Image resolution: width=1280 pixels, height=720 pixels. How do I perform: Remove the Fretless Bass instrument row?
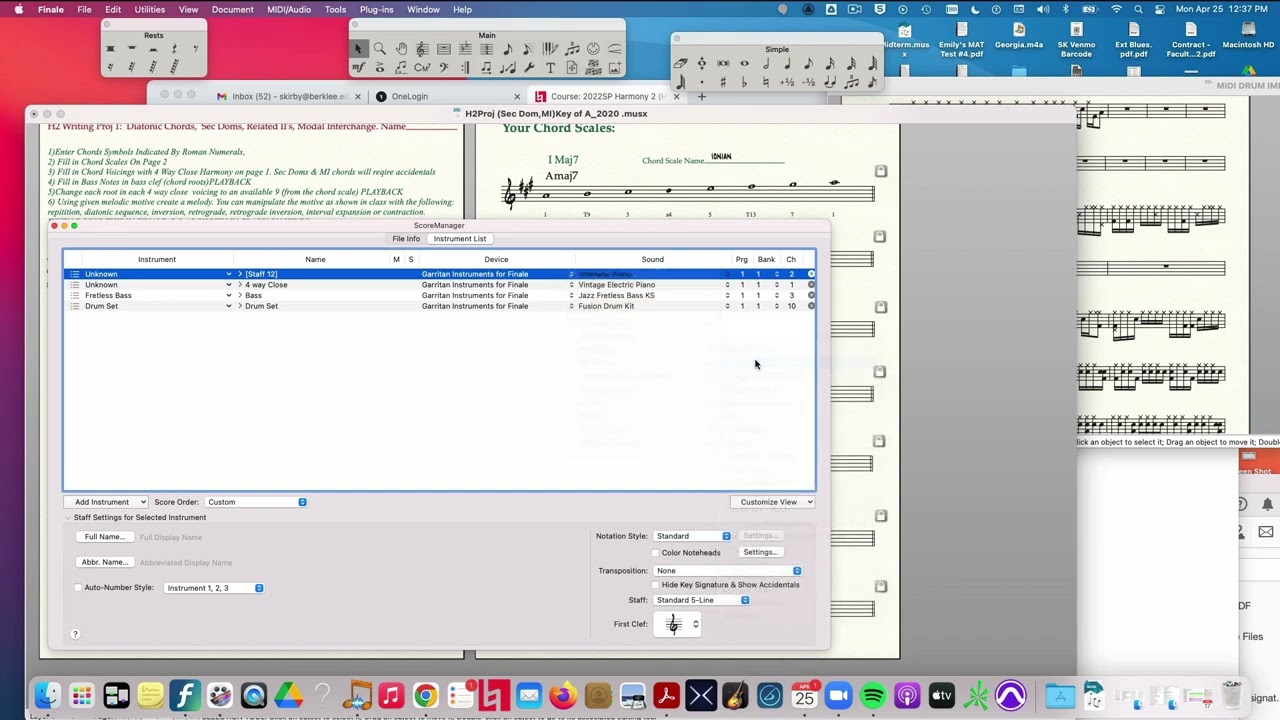[811, 295]
